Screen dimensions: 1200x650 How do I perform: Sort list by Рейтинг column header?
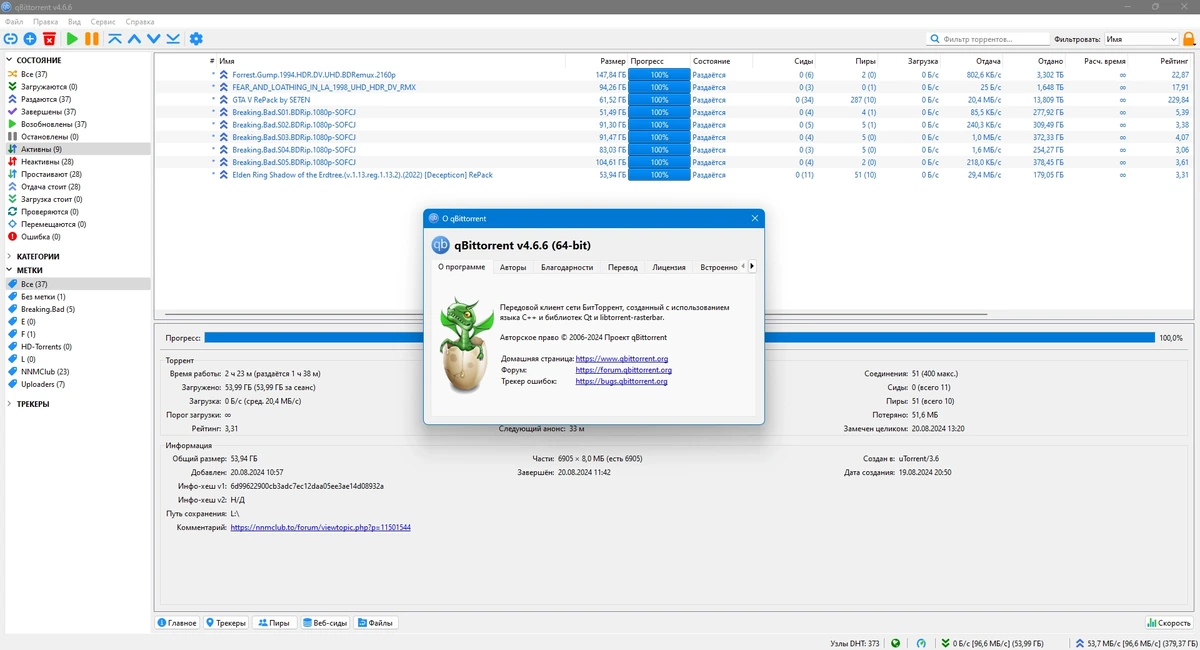(1175, 61)
